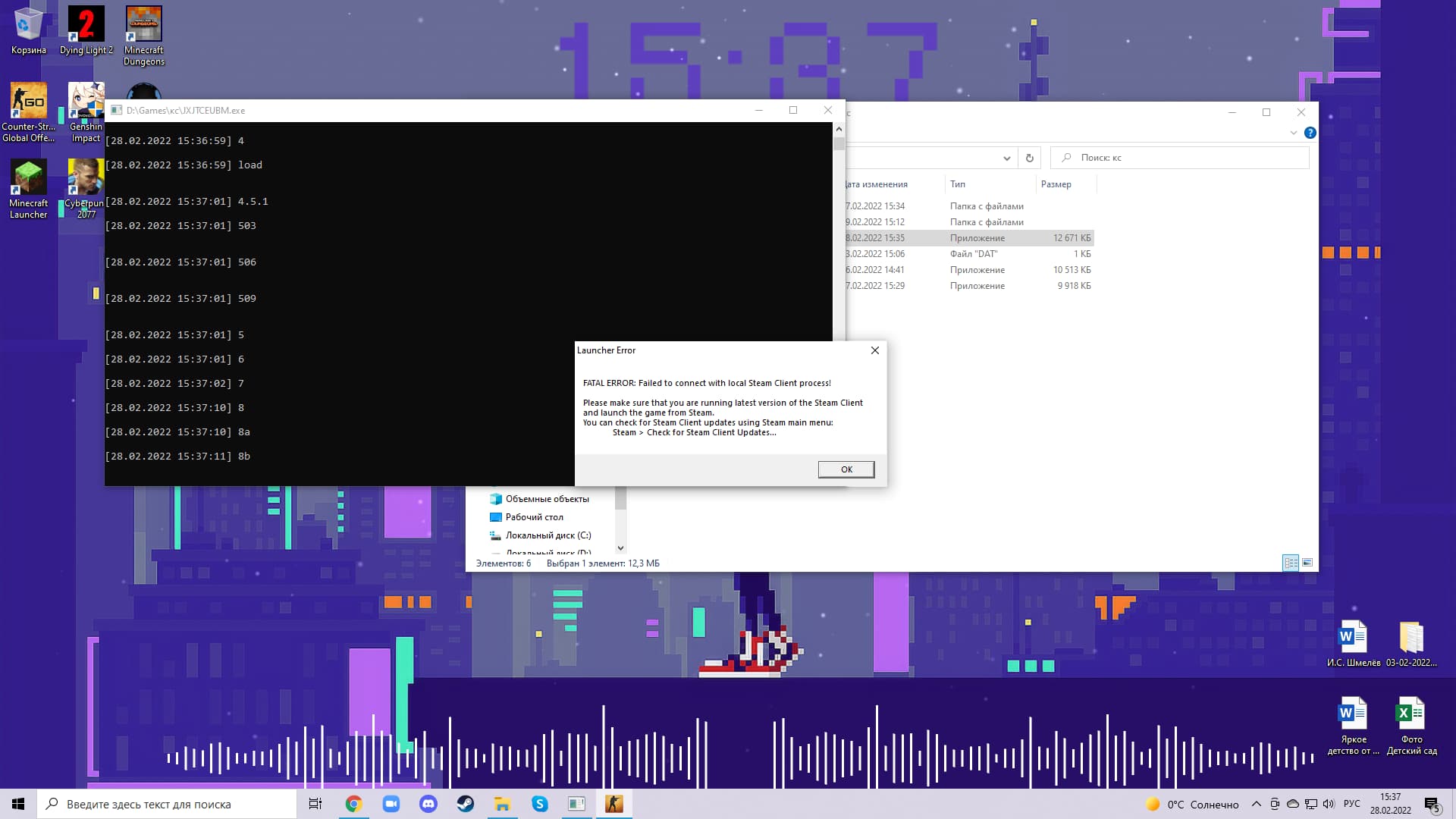Viewport: 1456px width, 819px height.
Task: Open Google Chrome from the taskbar
Action: coord(353,804)
